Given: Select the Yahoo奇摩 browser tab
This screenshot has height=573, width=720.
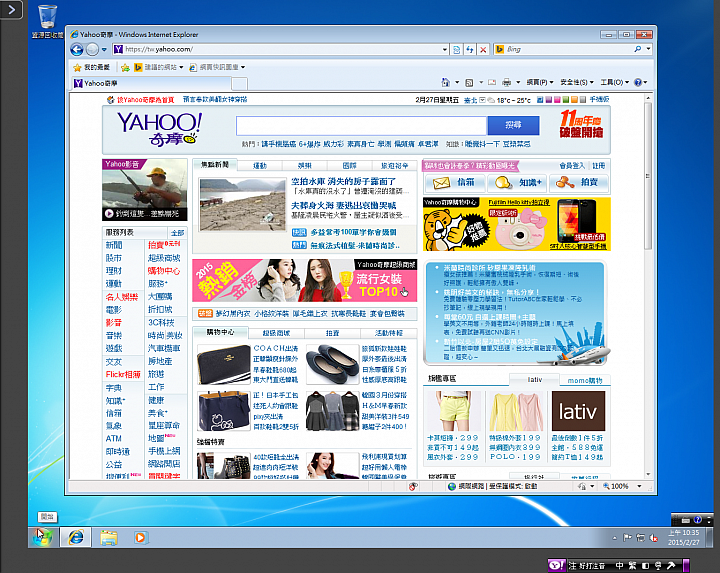Looking at the screenshot, I should coord(151,83).
